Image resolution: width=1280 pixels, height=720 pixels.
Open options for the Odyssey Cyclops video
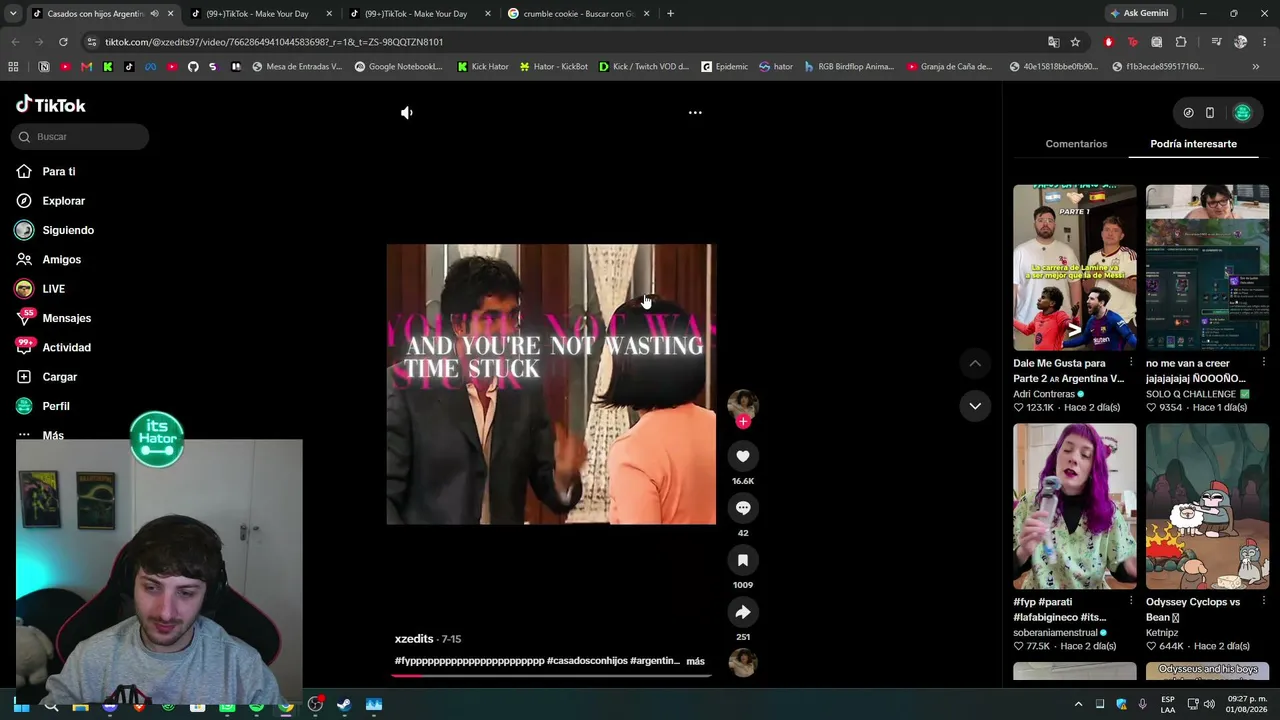(x=1263, y=602)
